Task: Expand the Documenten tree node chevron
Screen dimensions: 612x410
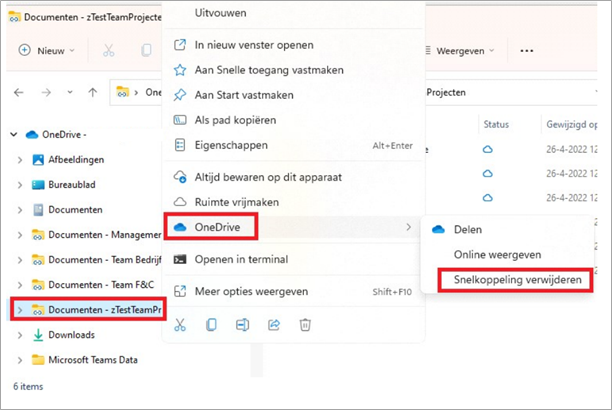Action: coord(20,210)
